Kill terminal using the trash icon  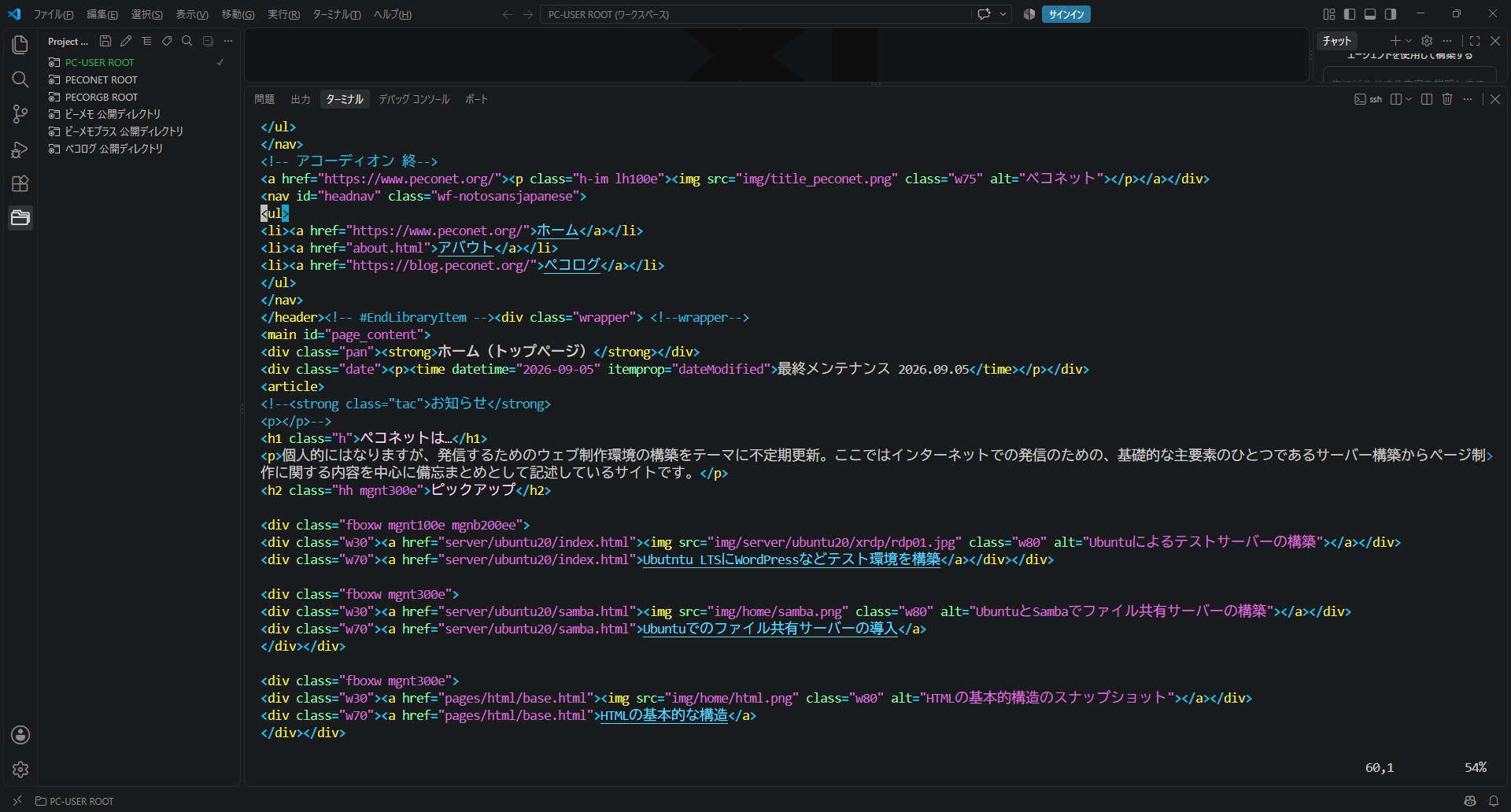(x=1447, y=99)
